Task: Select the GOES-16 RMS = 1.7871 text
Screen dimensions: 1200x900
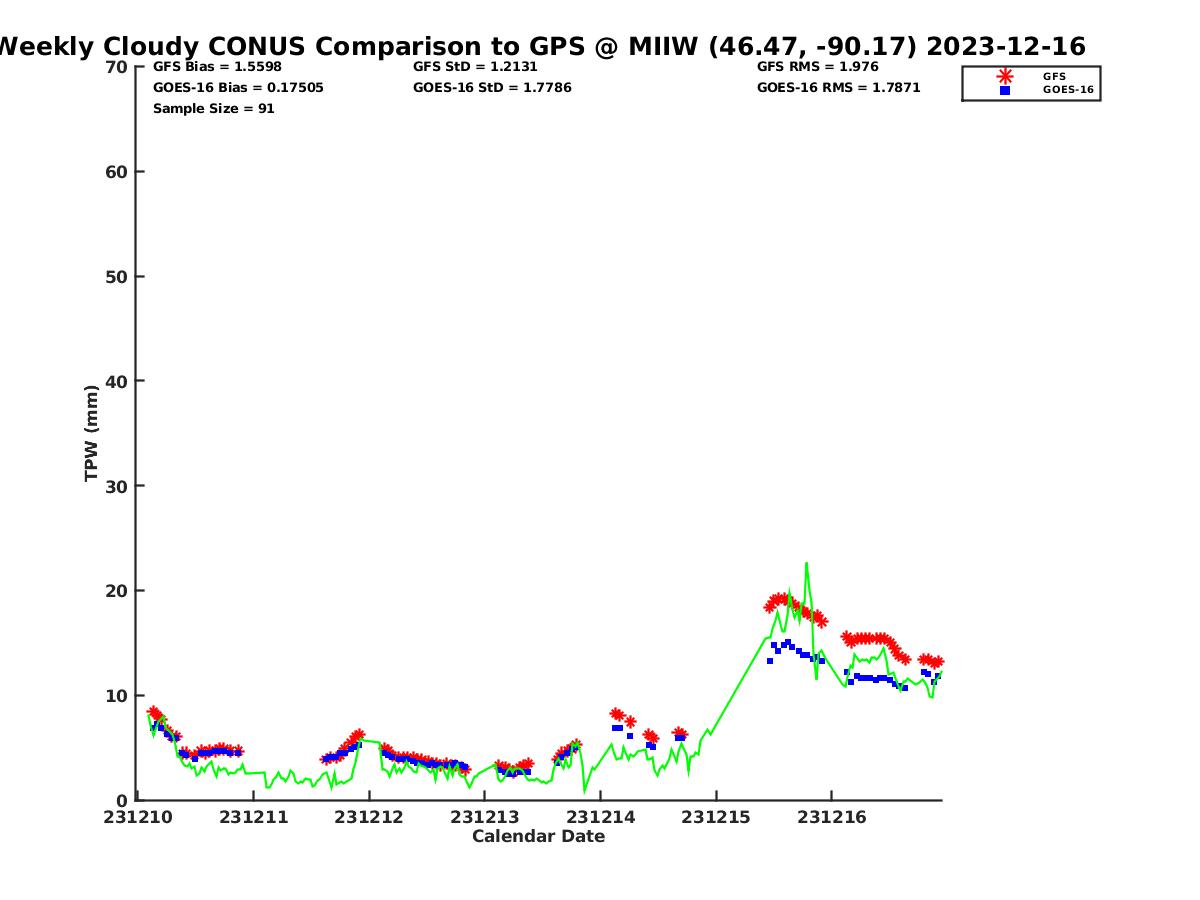Action: pos(838,88)
